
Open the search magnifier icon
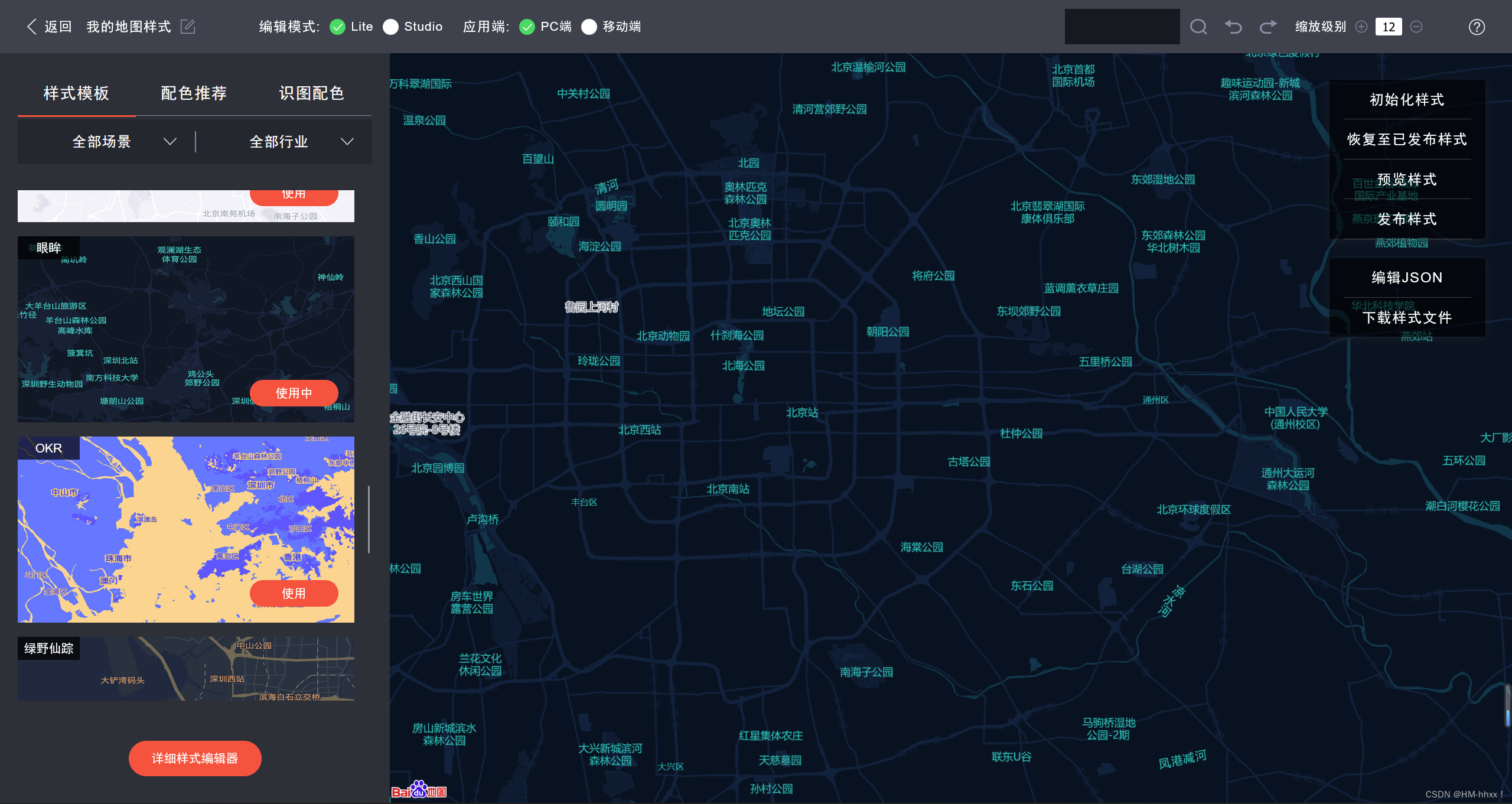(1198, 27)
